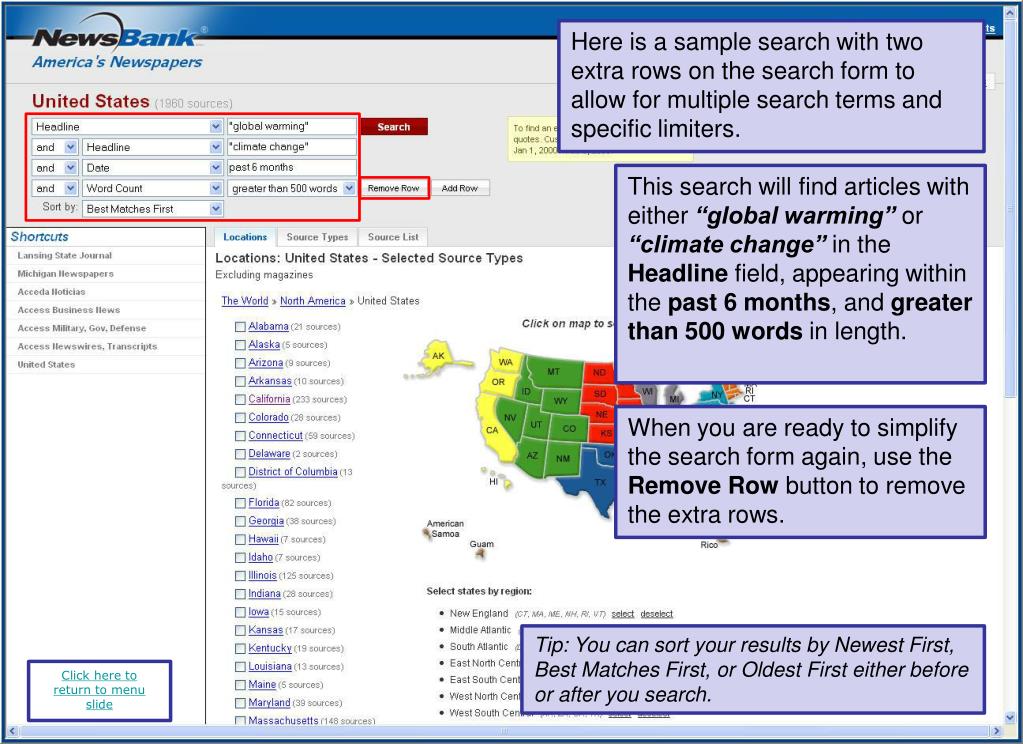Open Access Business News shortcut
The width and height of the screenshot is (1023, 744).
[69, 310]
